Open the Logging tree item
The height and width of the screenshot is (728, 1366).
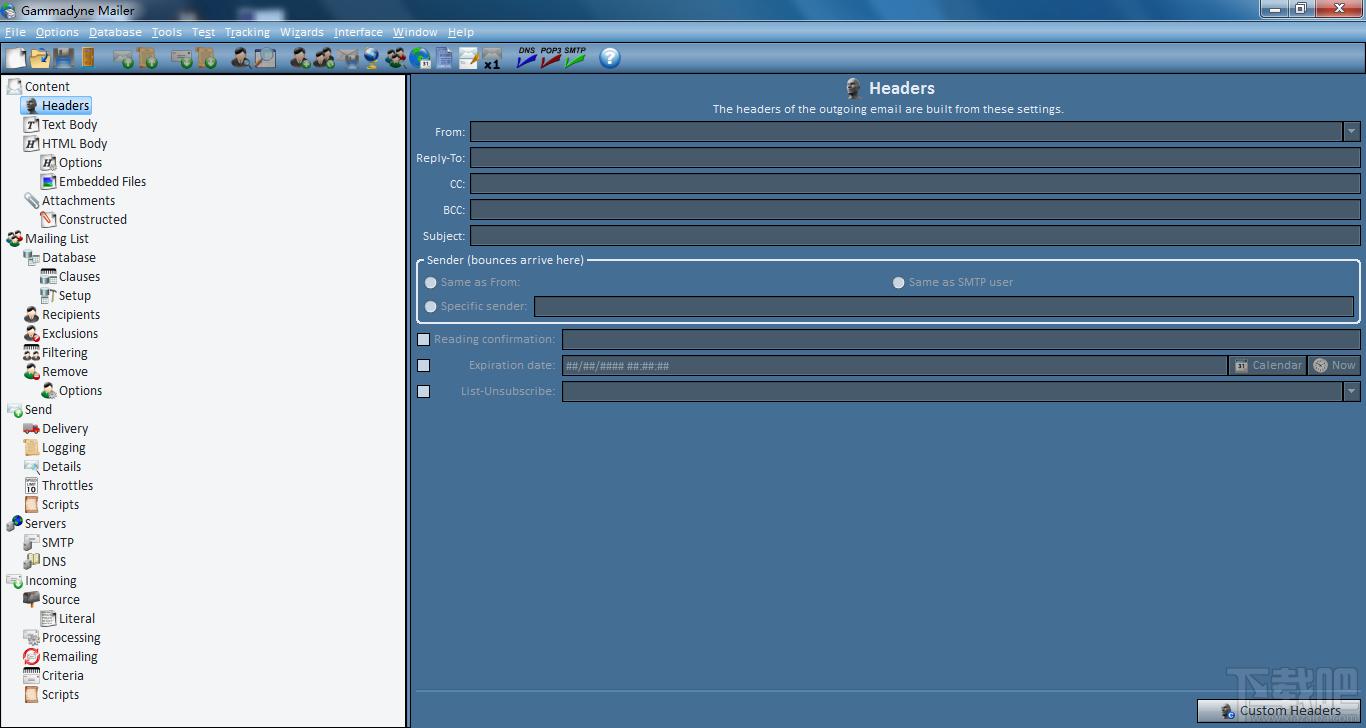coord(54,447)
